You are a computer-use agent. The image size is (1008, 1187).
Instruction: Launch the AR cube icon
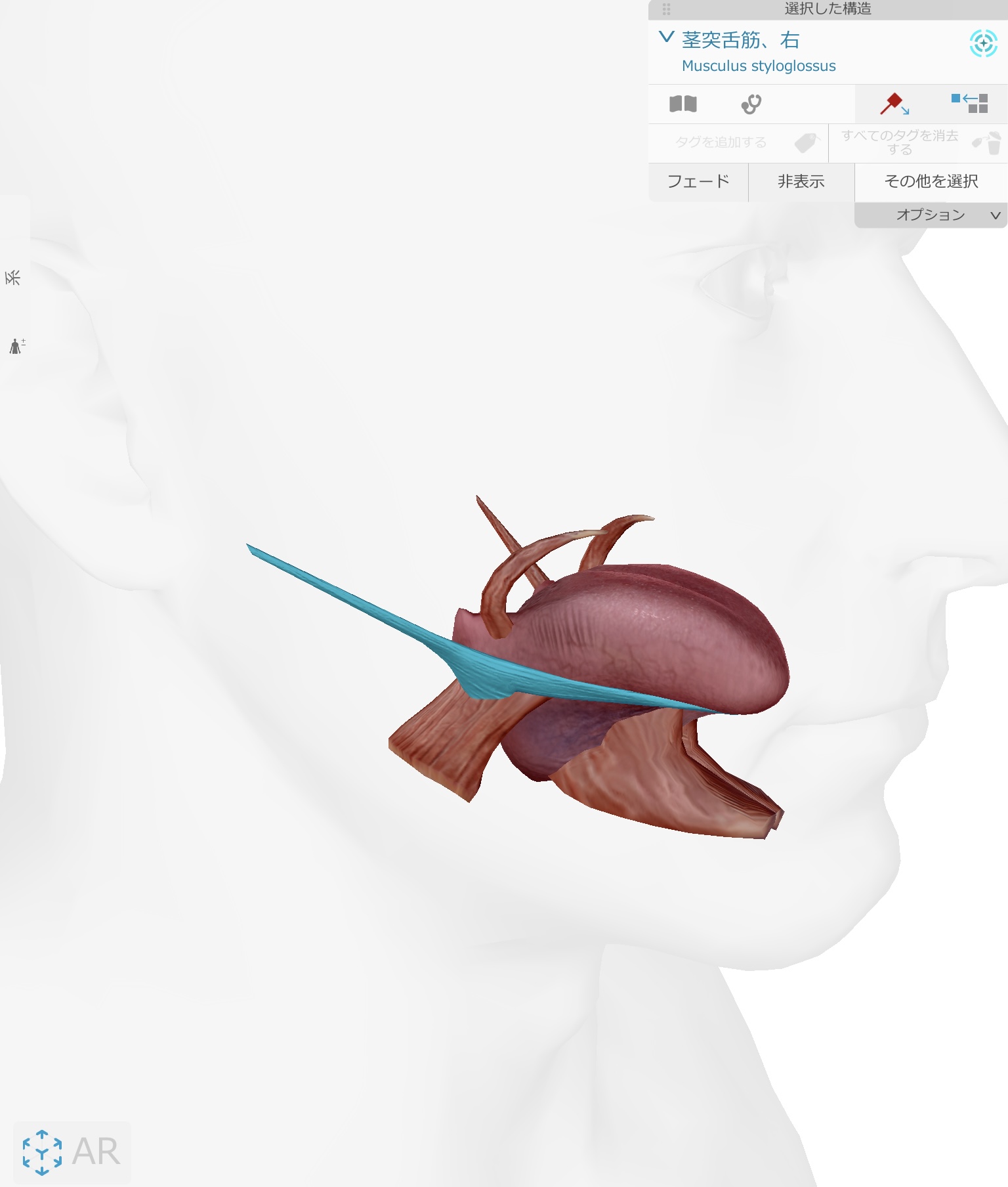(42, 1152)
